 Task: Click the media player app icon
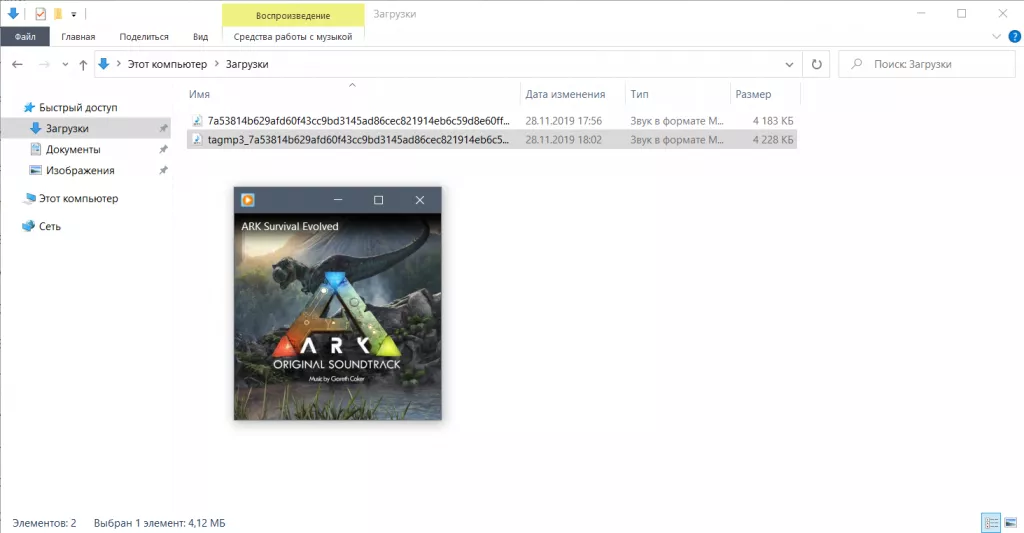(248, 200)
